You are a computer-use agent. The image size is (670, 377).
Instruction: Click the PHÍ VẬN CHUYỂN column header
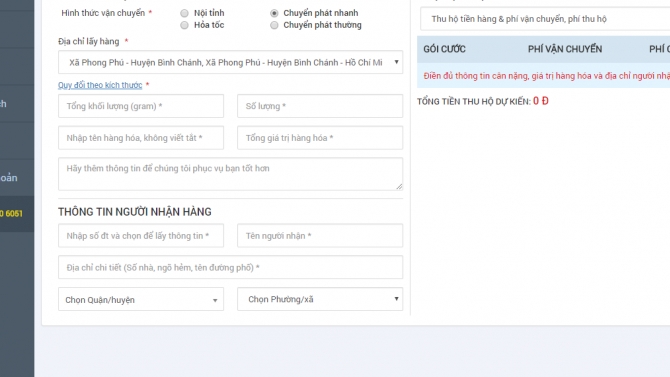point(565,49)
